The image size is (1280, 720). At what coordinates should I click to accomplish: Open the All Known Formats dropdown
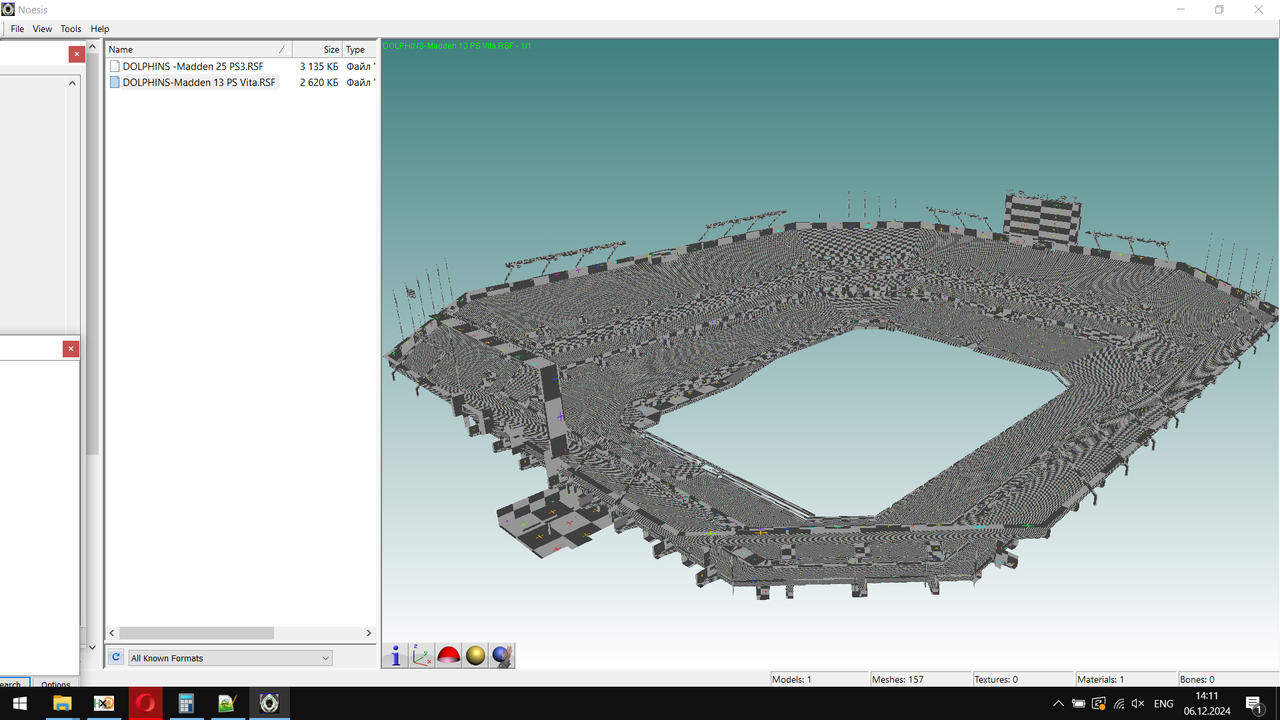point(230,658)
